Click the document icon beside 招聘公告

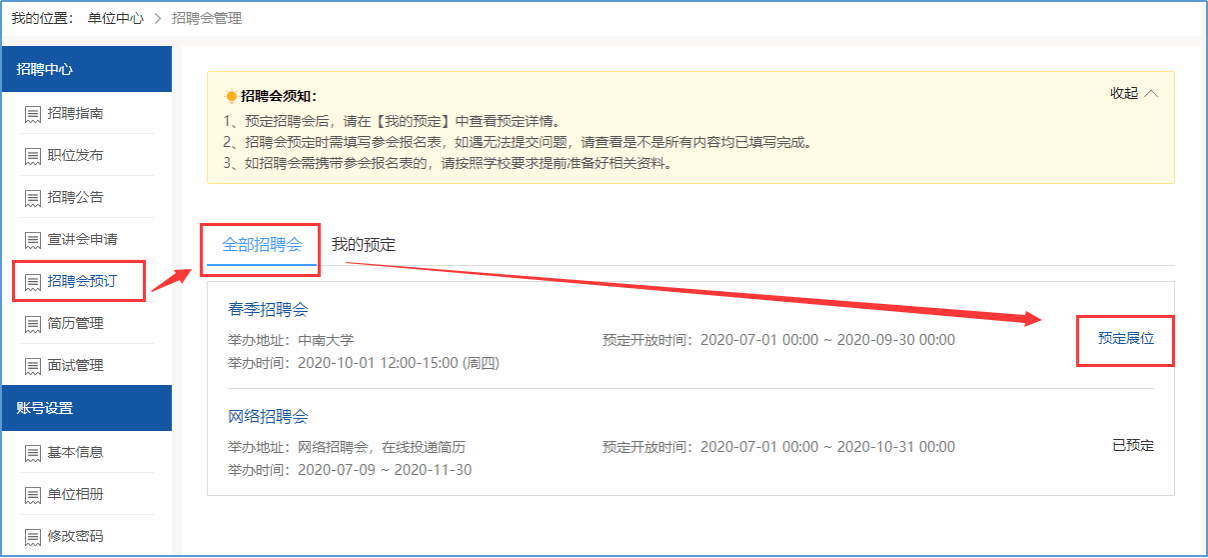(33, 198)
